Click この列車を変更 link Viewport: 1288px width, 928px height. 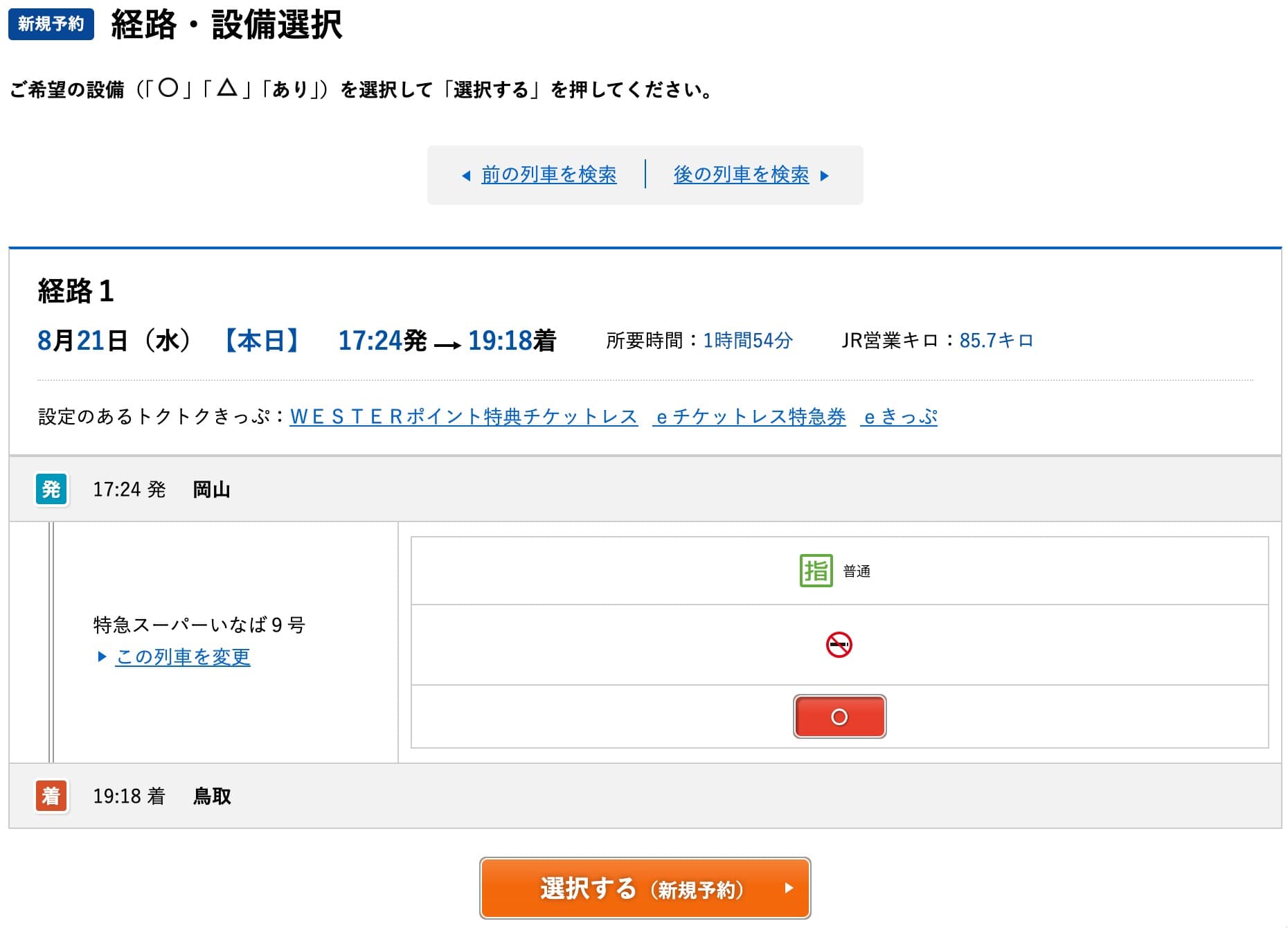pos(183,657)
